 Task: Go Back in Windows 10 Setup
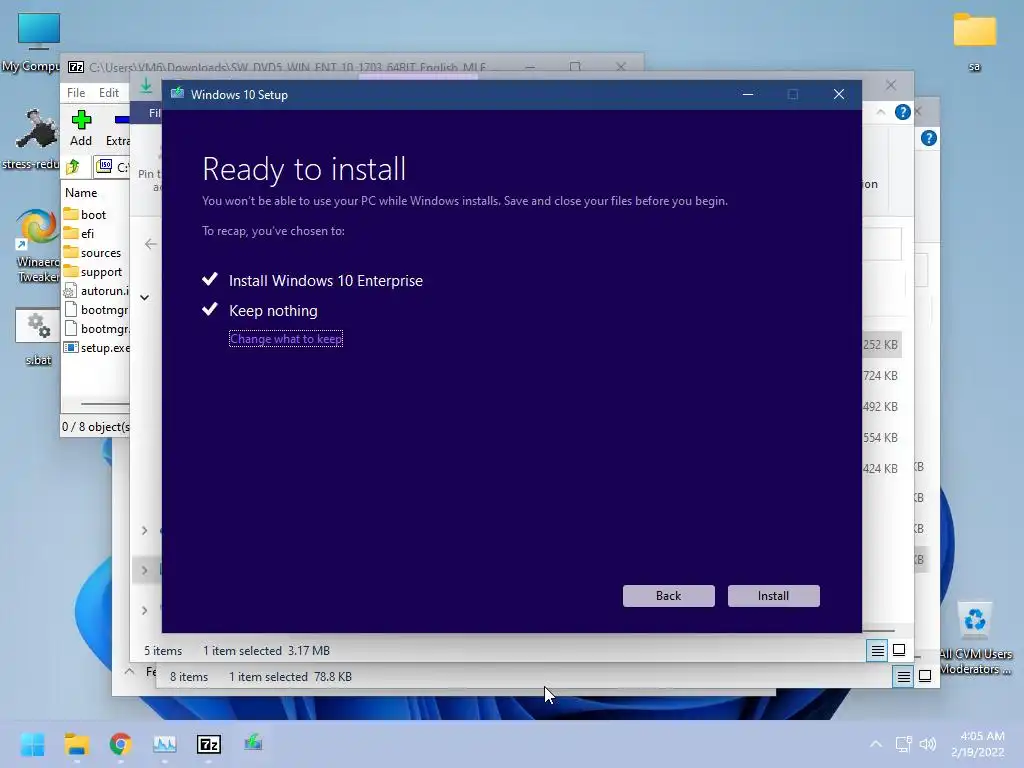pyautogui.click(x=668, y=596)
